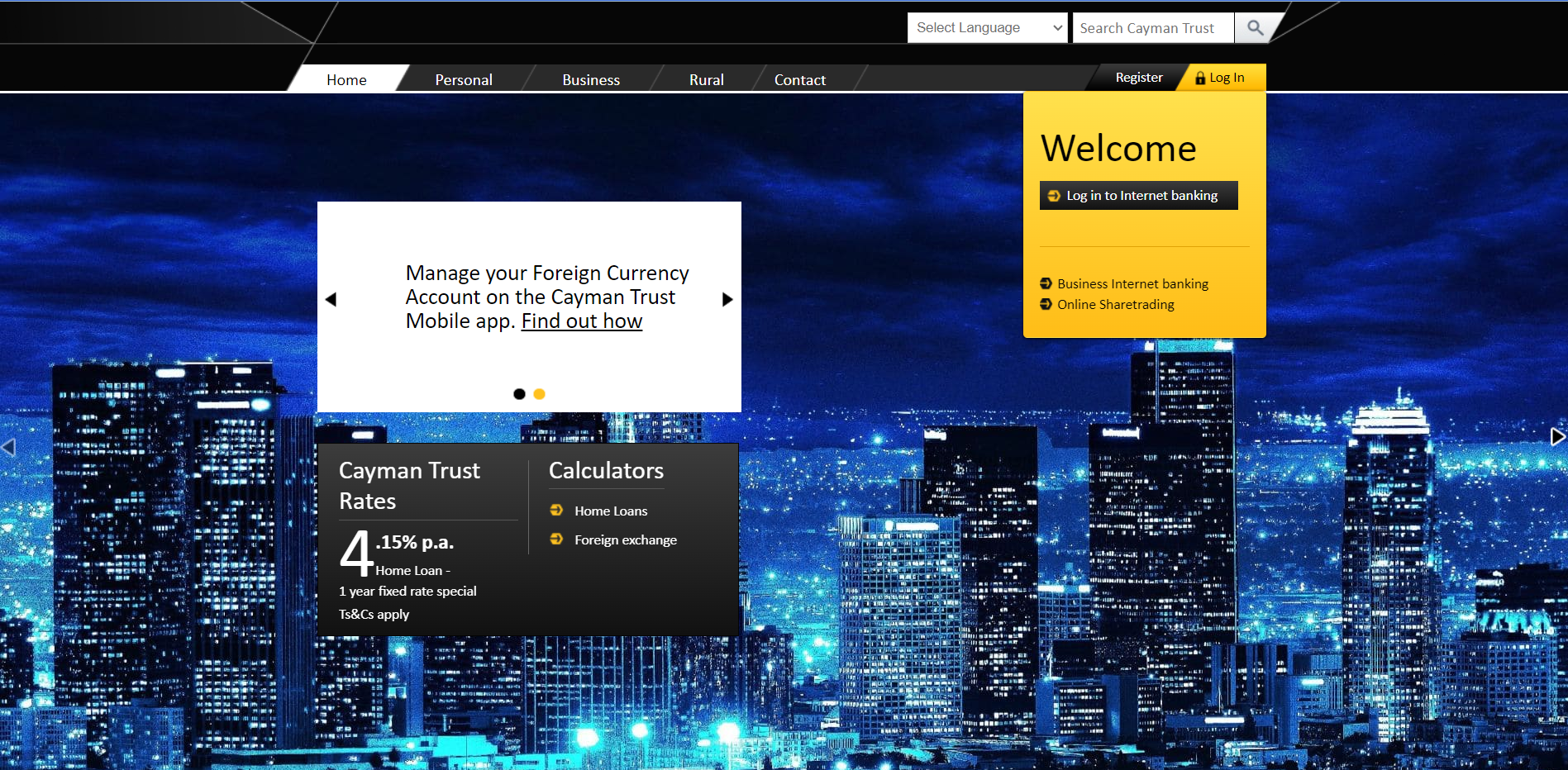Open Business Internet banking link

pos(1132,283)
